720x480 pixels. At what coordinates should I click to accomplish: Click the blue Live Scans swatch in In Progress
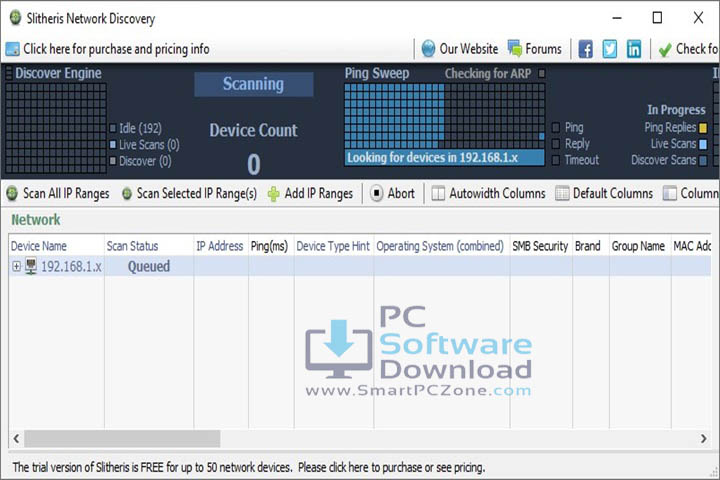[x=703, y=145]
